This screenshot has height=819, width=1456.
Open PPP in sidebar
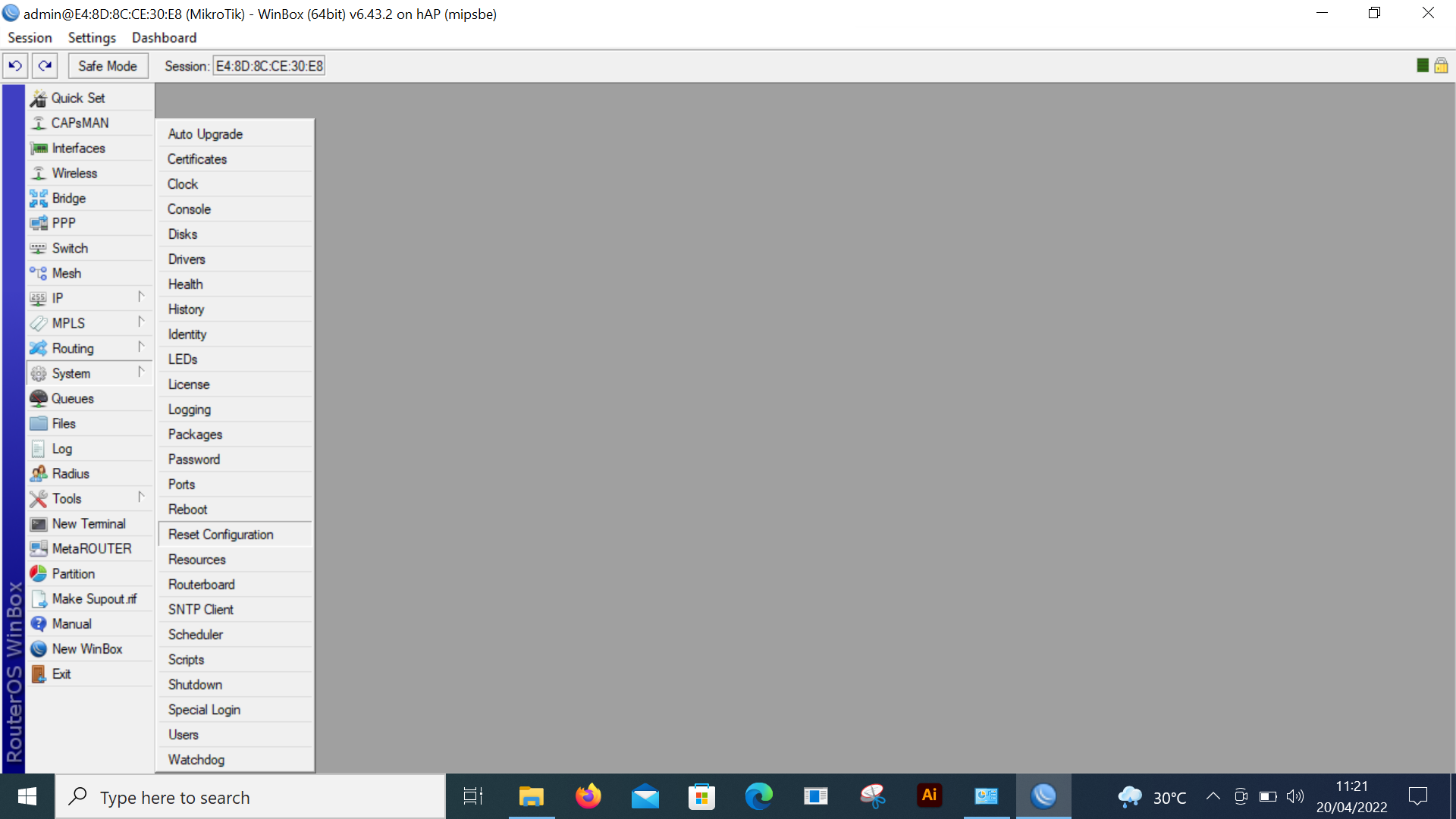pyautogui.click(x=90, y=223)
